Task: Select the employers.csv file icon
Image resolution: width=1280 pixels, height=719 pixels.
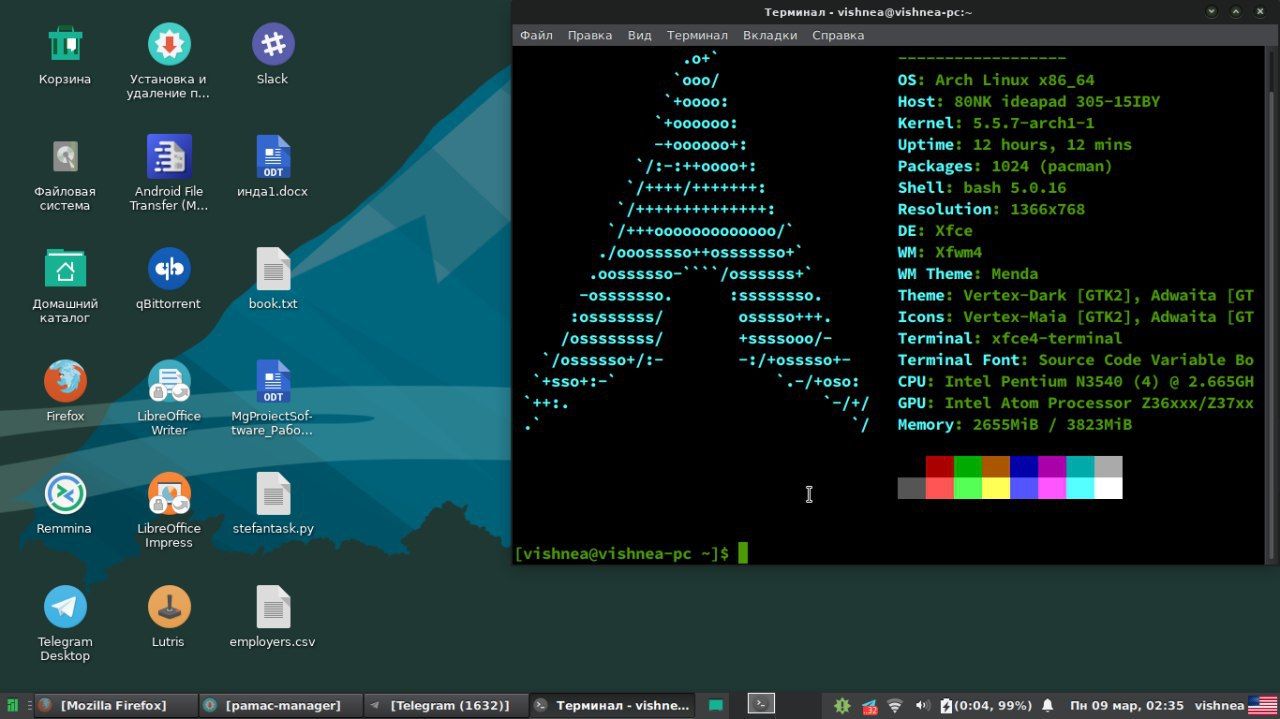Action: click(x=272, y=607)
